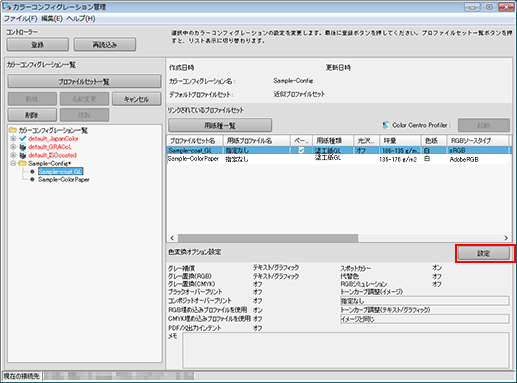The height and width of the screenshot is (383, 517).
Task: Click the application icon in the title bar
Action: click(6, 6)
